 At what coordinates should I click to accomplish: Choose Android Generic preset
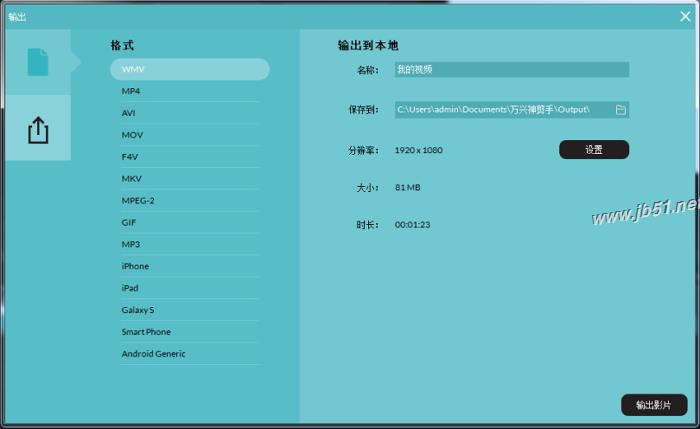pyautogui.click(x=190, y=354)
